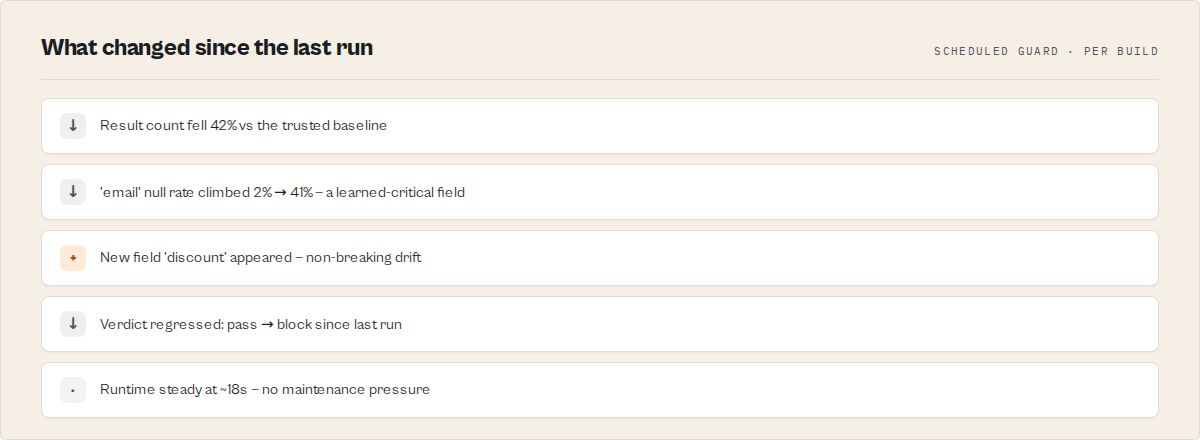Open the email null rate climbed entry
The width and height of the screenshot is (1200, 440).
point(600,192)
